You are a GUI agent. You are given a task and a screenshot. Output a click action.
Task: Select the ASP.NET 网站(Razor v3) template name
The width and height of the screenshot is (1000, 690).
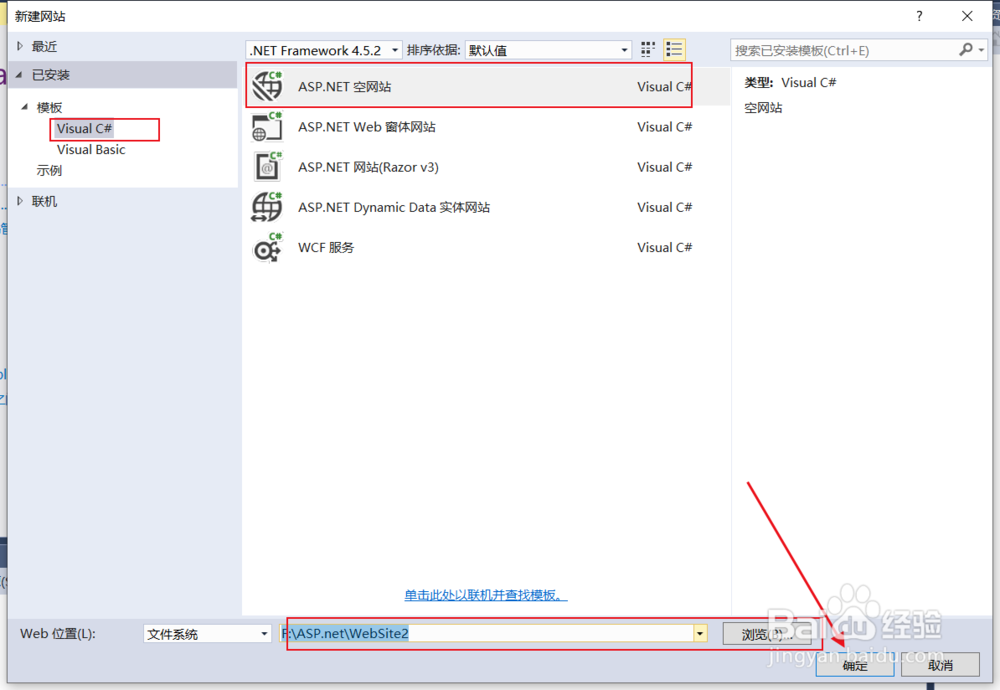click(x=368, y=166)
